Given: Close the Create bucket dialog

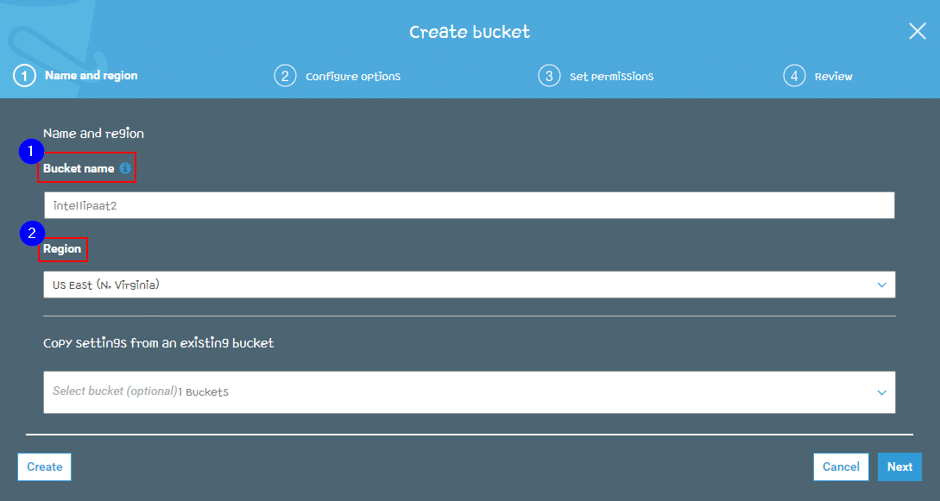Looking at the screenshot, I should 917,31.
